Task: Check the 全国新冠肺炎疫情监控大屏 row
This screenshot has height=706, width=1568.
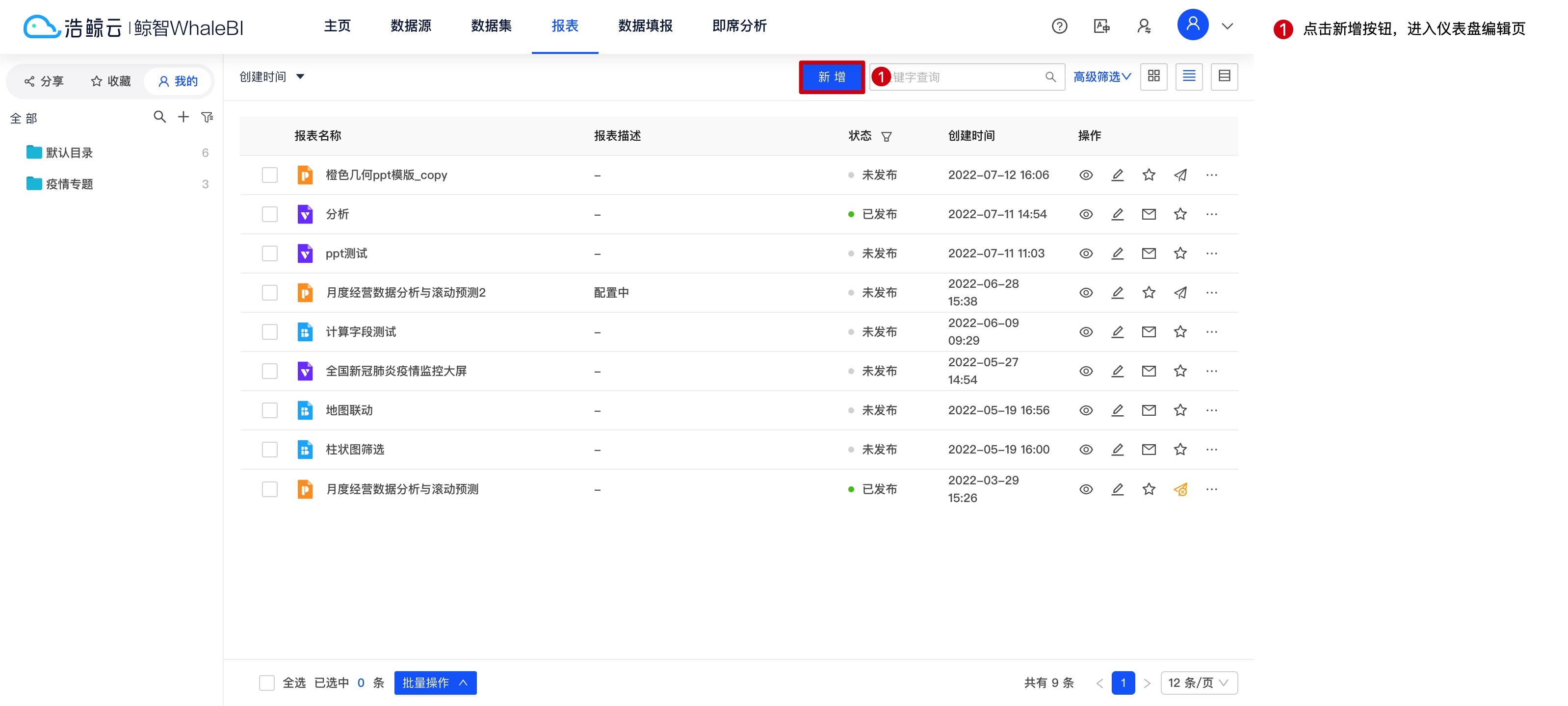Action: click(x=270, y=371)
